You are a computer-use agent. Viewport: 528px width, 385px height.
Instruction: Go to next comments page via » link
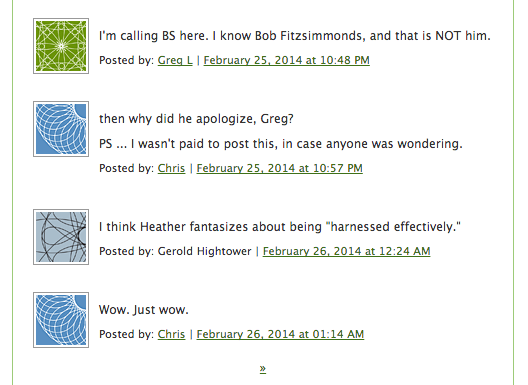pos(263,368)
